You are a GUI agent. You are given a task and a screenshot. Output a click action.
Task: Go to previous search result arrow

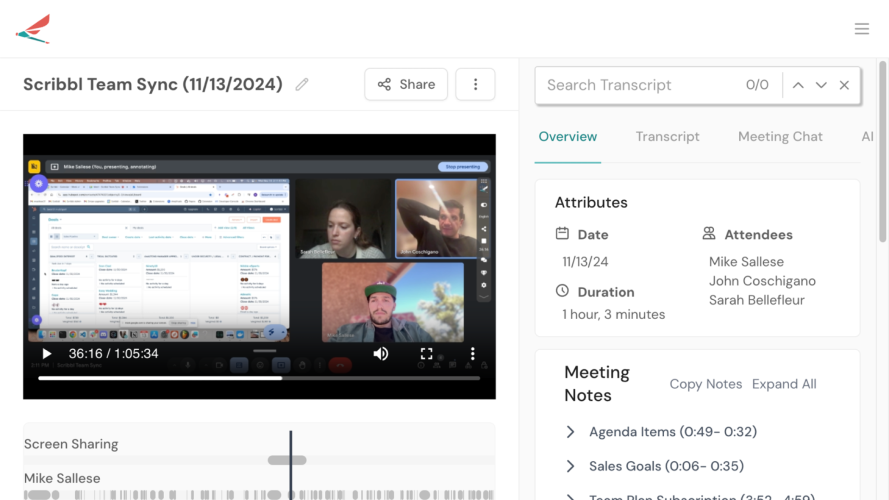click(x=798, y=85)
